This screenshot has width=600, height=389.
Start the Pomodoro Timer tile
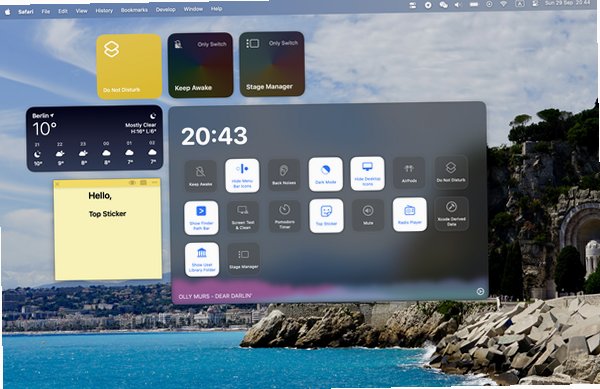[x=285, y=216]
